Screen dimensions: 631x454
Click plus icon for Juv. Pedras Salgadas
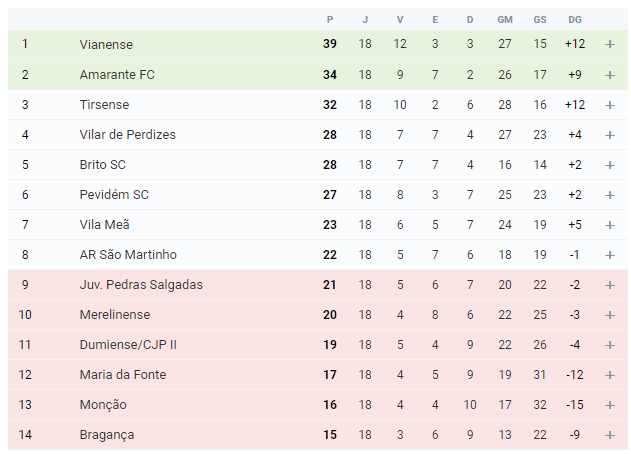click(x=610, y=285)
